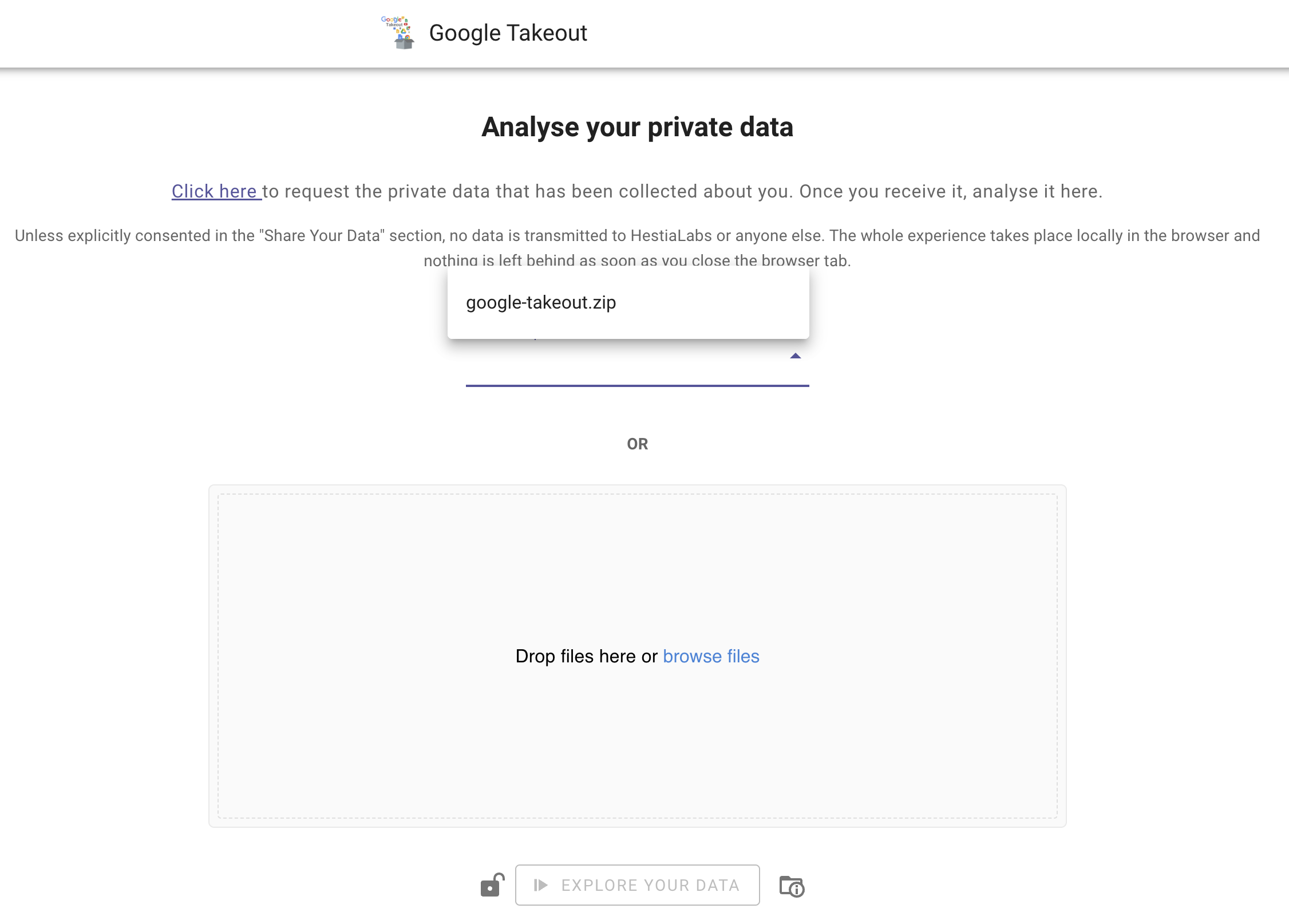Open the 'browse files' link

pos(711,656)
